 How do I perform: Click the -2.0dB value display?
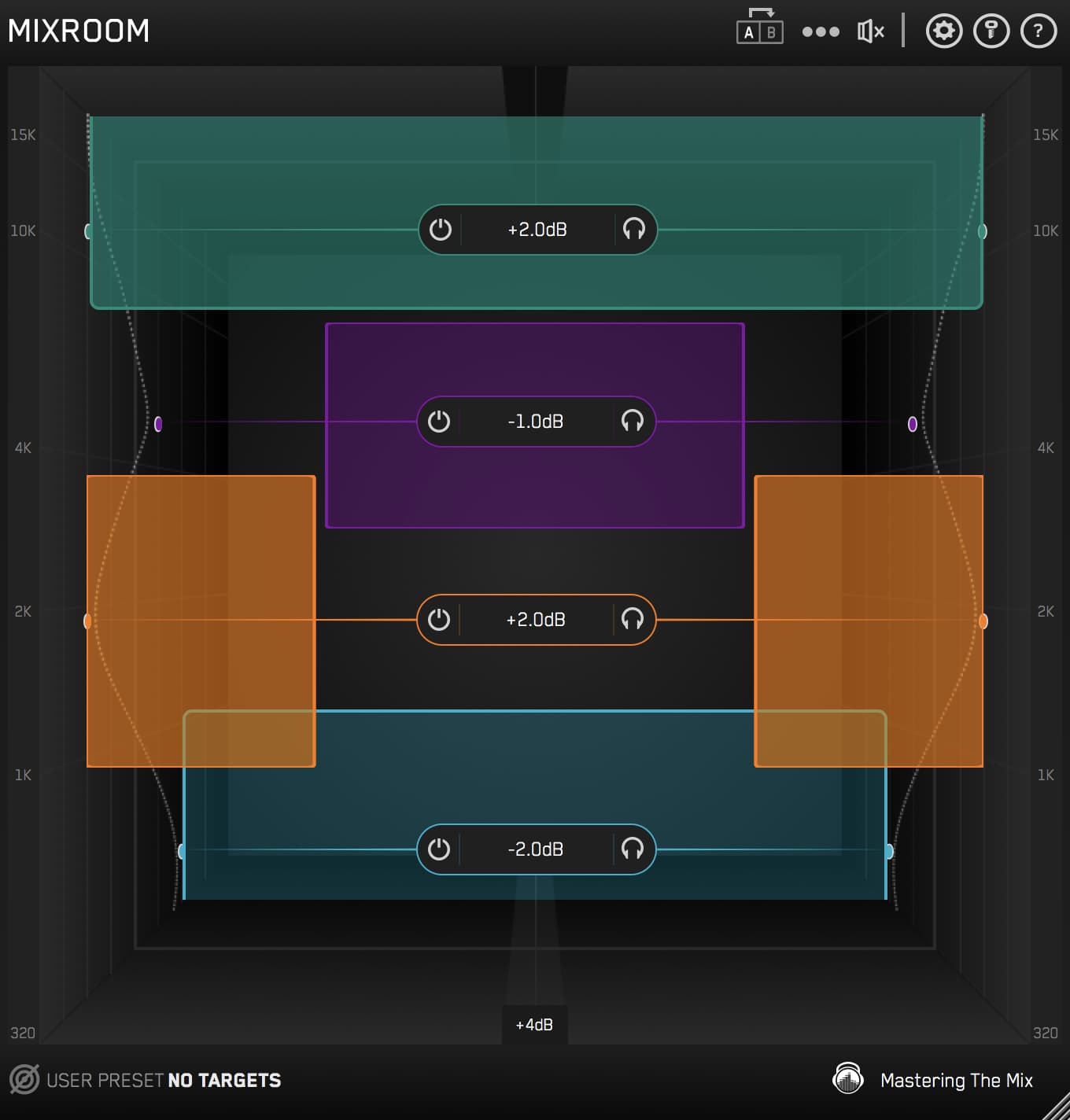[536, 849]
